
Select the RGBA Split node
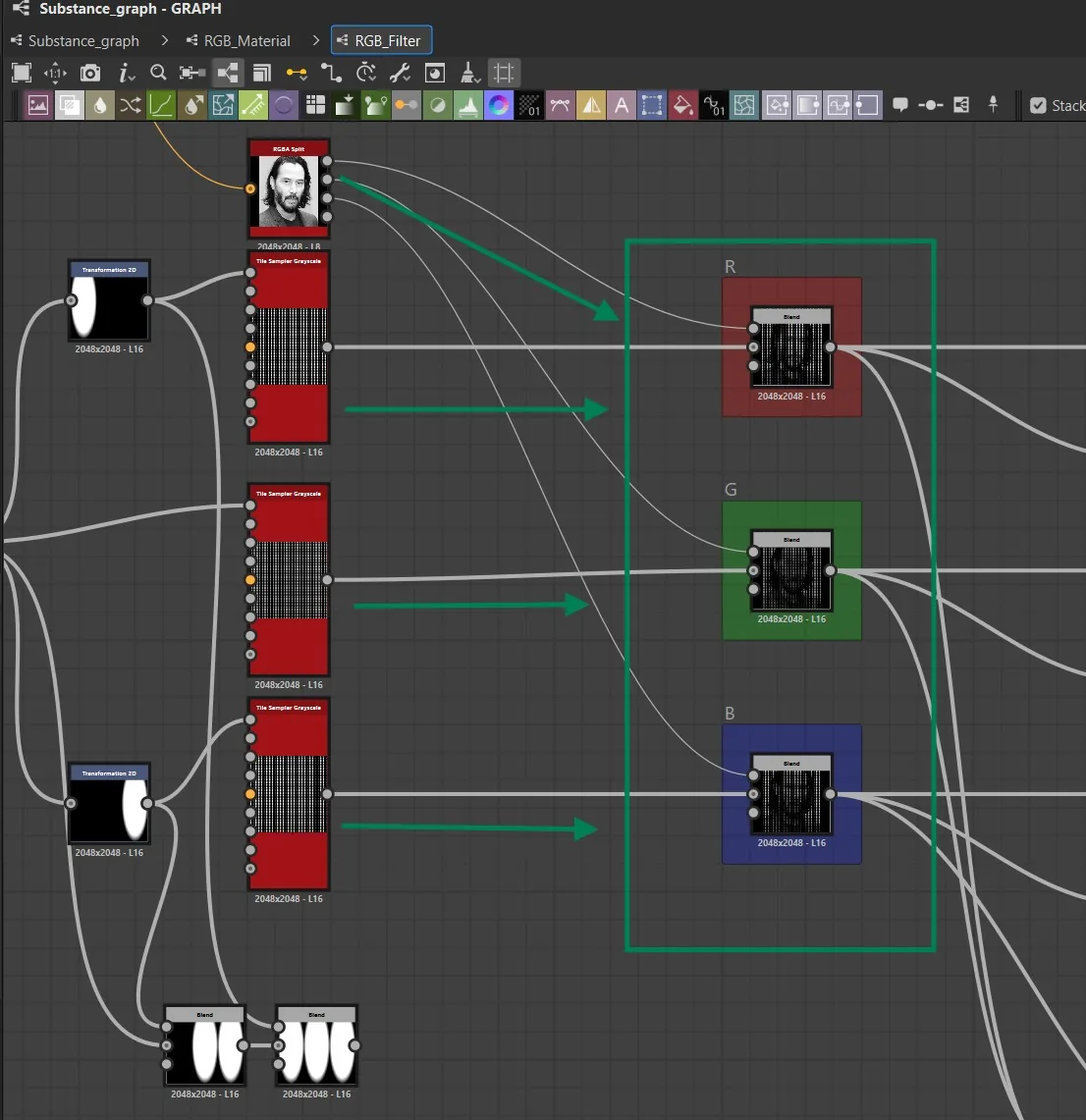pos(289,188)
